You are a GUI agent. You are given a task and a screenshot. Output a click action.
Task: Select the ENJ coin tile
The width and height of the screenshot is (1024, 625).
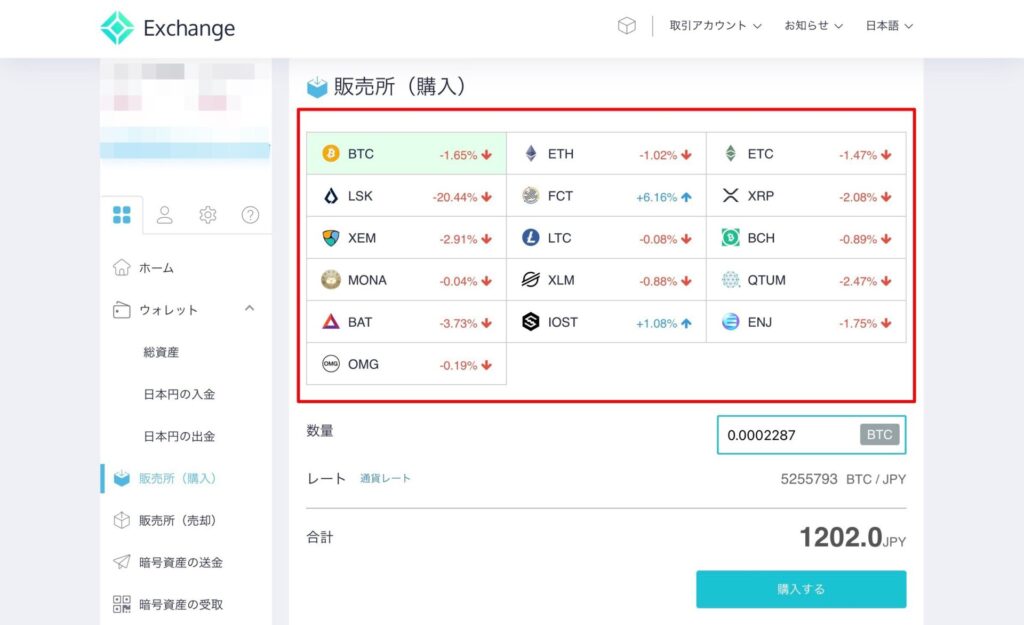pos(806,322)
